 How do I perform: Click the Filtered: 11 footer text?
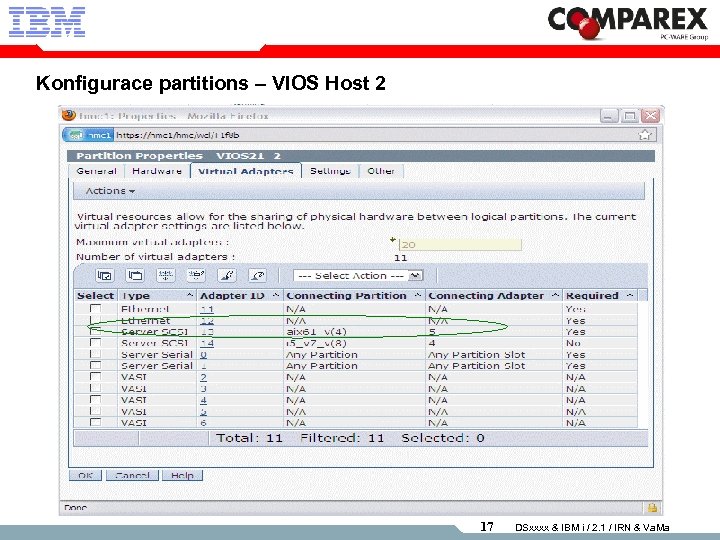coord(342,438)
